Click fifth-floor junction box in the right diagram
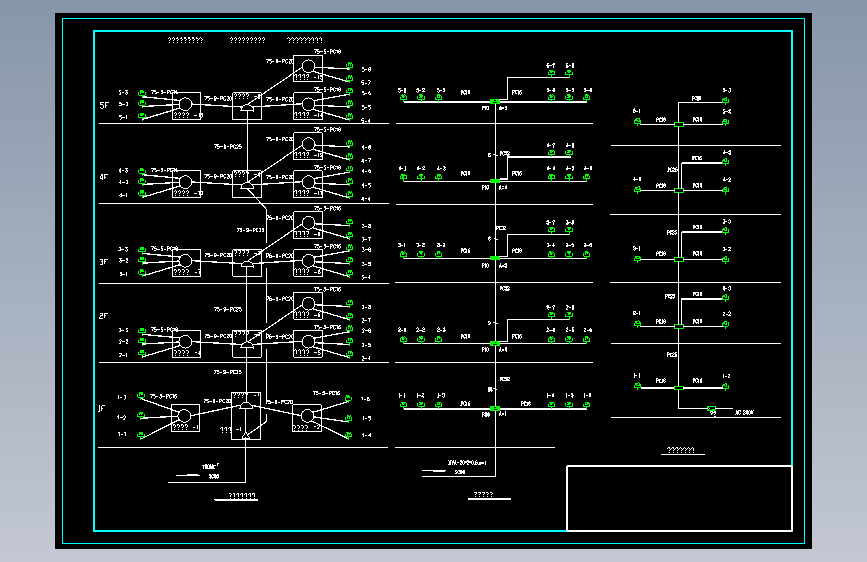 point(679,124)
